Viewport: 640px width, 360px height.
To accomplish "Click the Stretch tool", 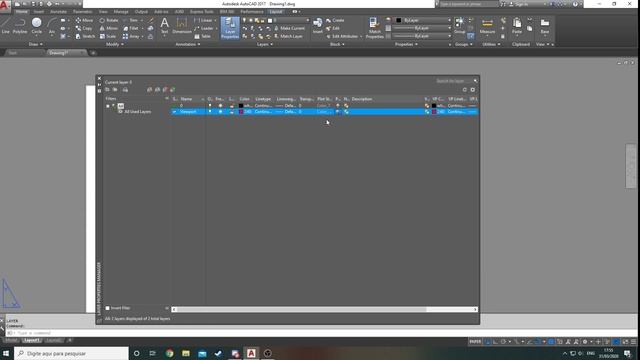I will [85, 36].
